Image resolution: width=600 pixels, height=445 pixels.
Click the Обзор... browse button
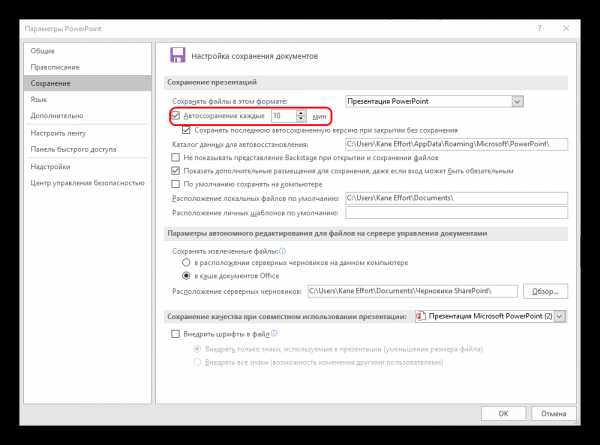[545, 291]
